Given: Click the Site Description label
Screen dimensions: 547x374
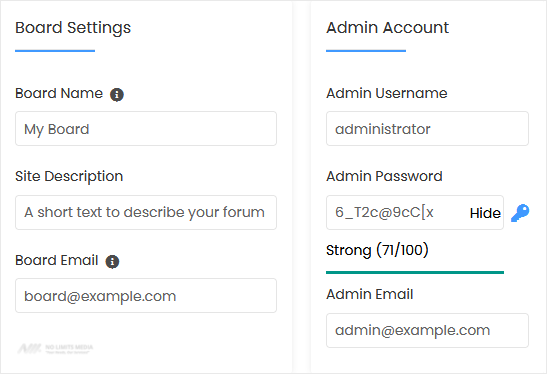Looking at the screenshot, I should tap(69, 177).
